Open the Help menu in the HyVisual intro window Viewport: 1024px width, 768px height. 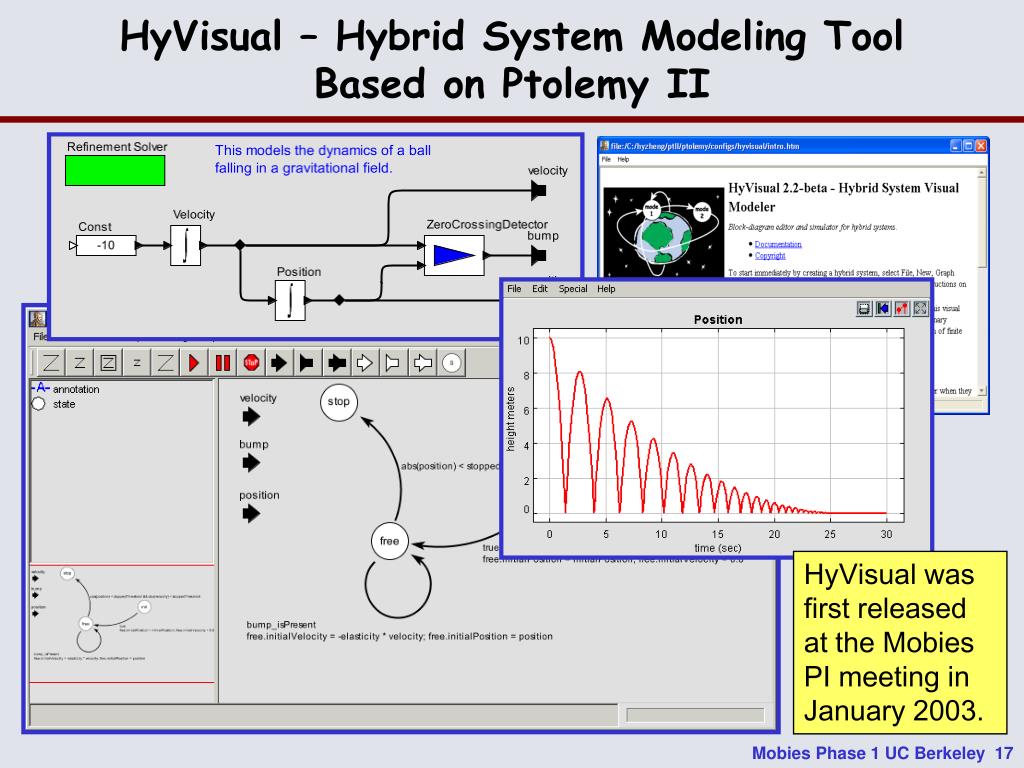click(x=624, y=159)
